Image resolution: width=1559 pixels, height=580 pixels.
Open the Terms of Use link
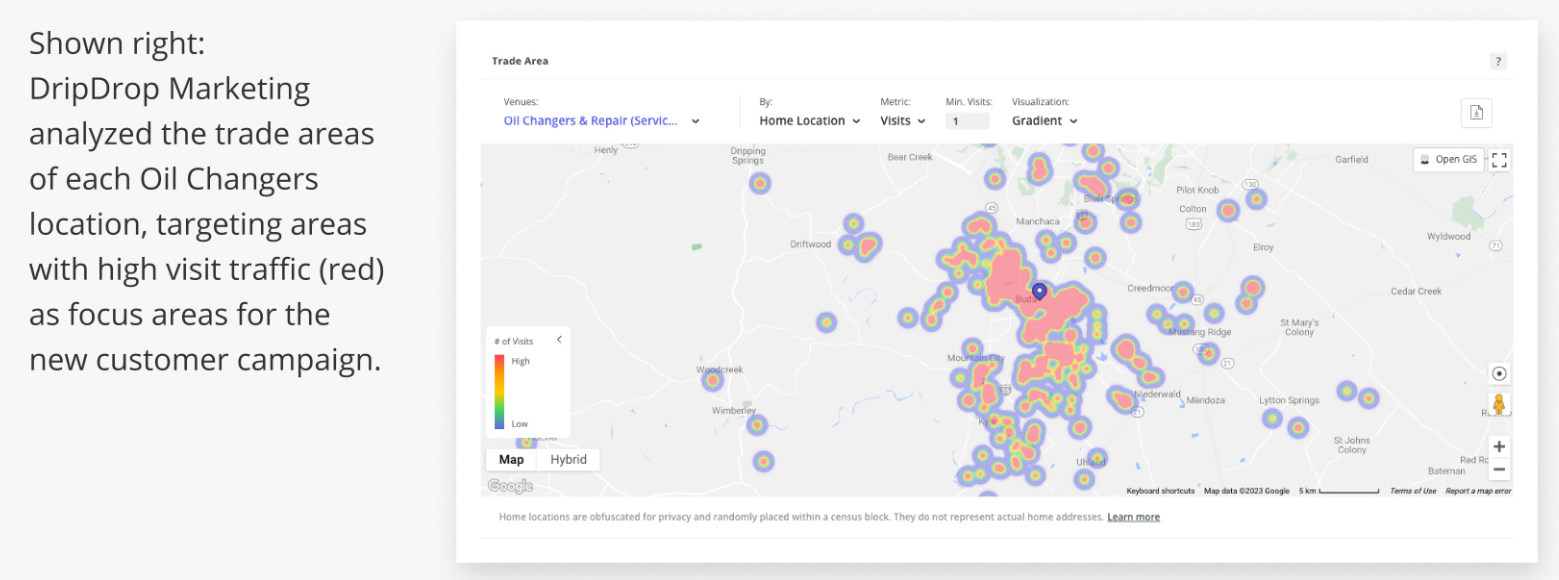tap(1413, 491)
